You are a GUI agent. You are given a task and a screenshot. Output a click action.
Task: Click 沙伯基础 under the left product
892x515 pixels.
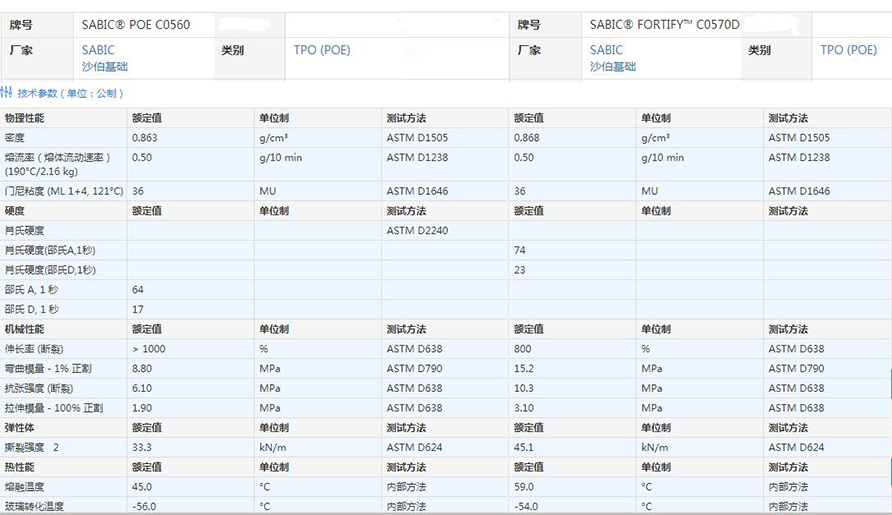104,67
